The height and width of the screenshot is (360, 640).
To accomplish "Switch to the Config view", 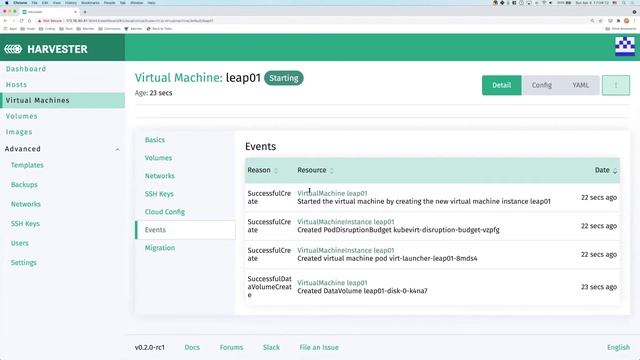I will [542, 85].
